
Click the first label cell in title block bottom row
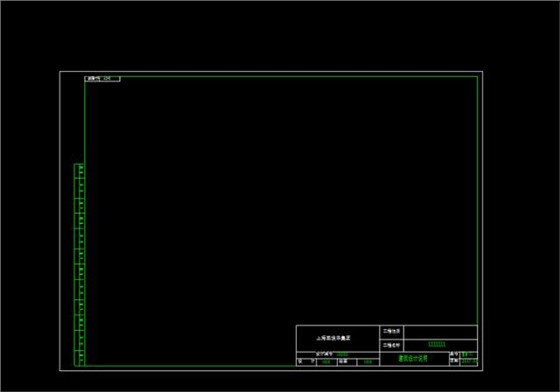click(x=306, y=362)
